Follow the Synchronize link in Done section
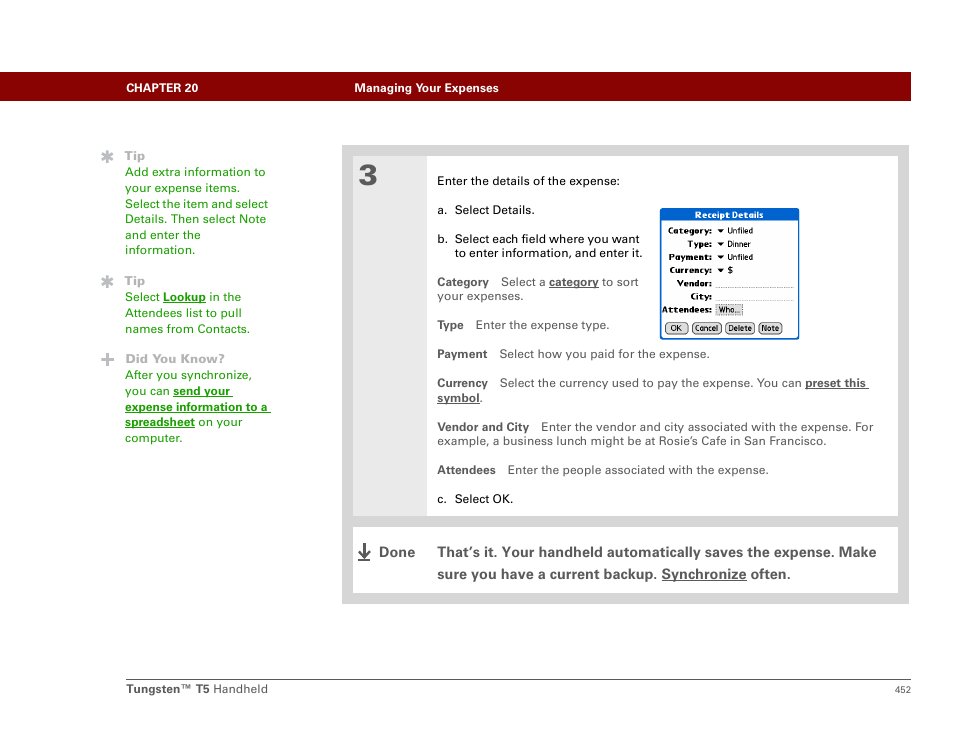This screenshot has height=738, width=954. (x=703, y=574)
